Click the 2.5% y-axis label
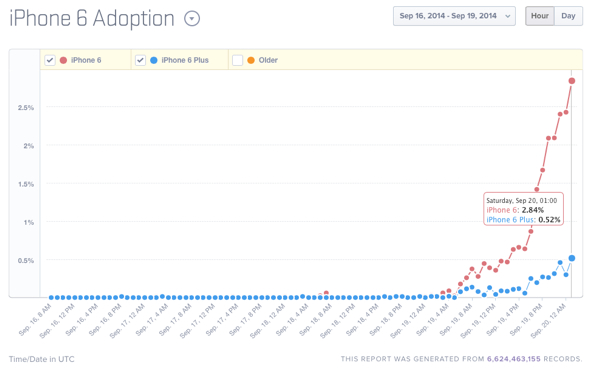The height and width of the screenshot is (370, 590). [x=26, y=108]
